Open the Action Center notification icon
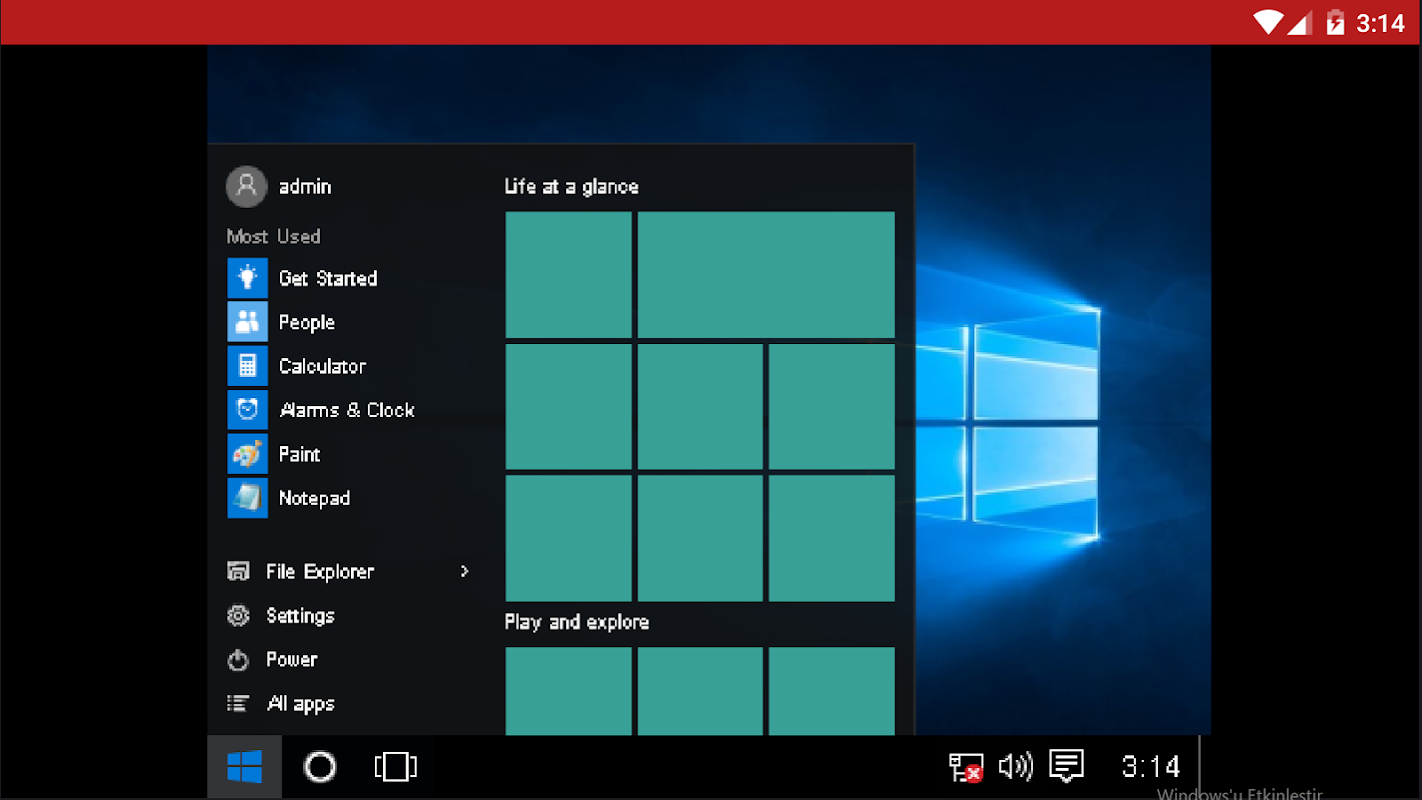Image resolution: width=1422 pixels, height=800 pixels. coord(1067,766)
